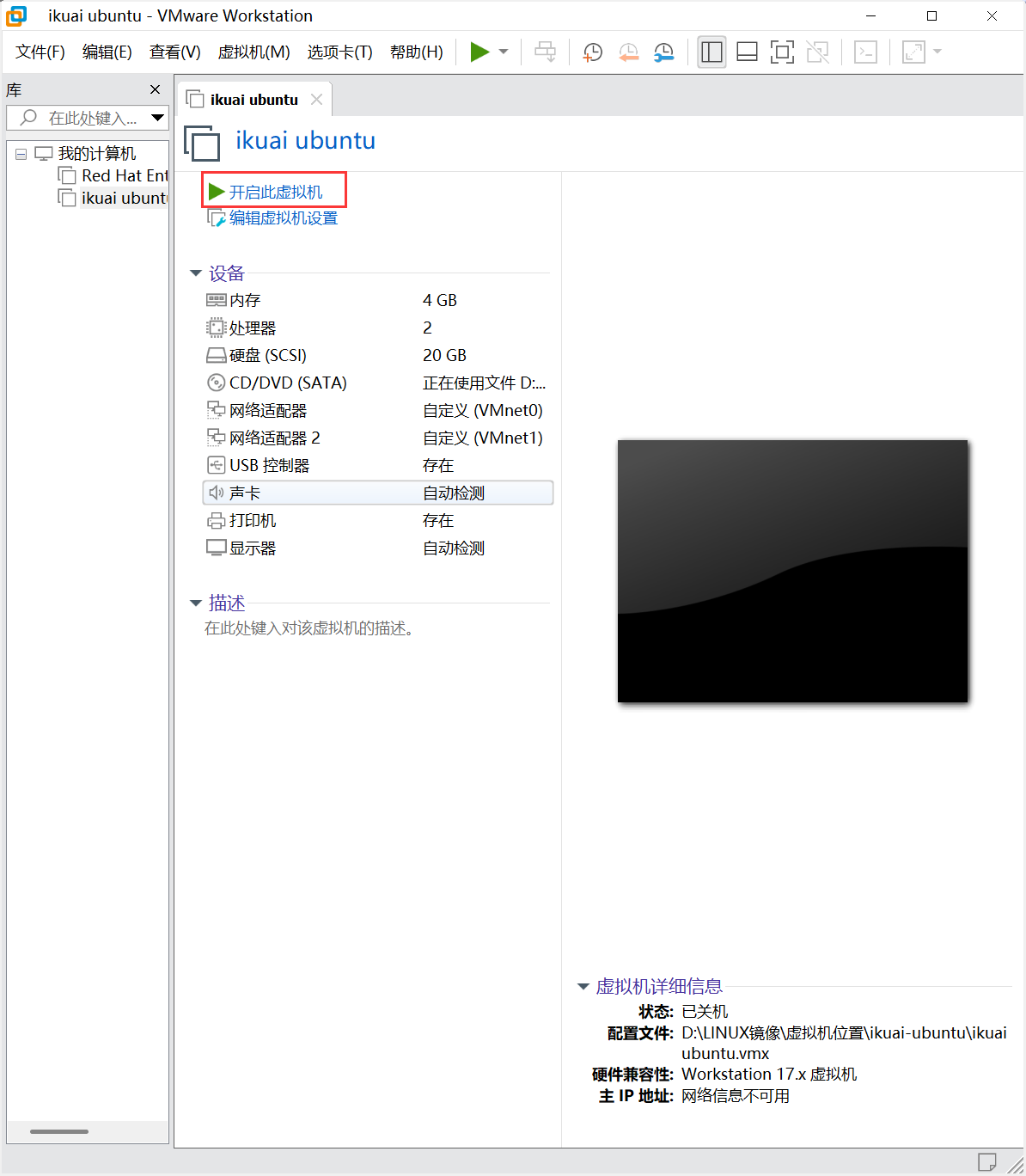Collapse the 描述 section
Screen dimensions: 1026x1176
pos(196,603)
